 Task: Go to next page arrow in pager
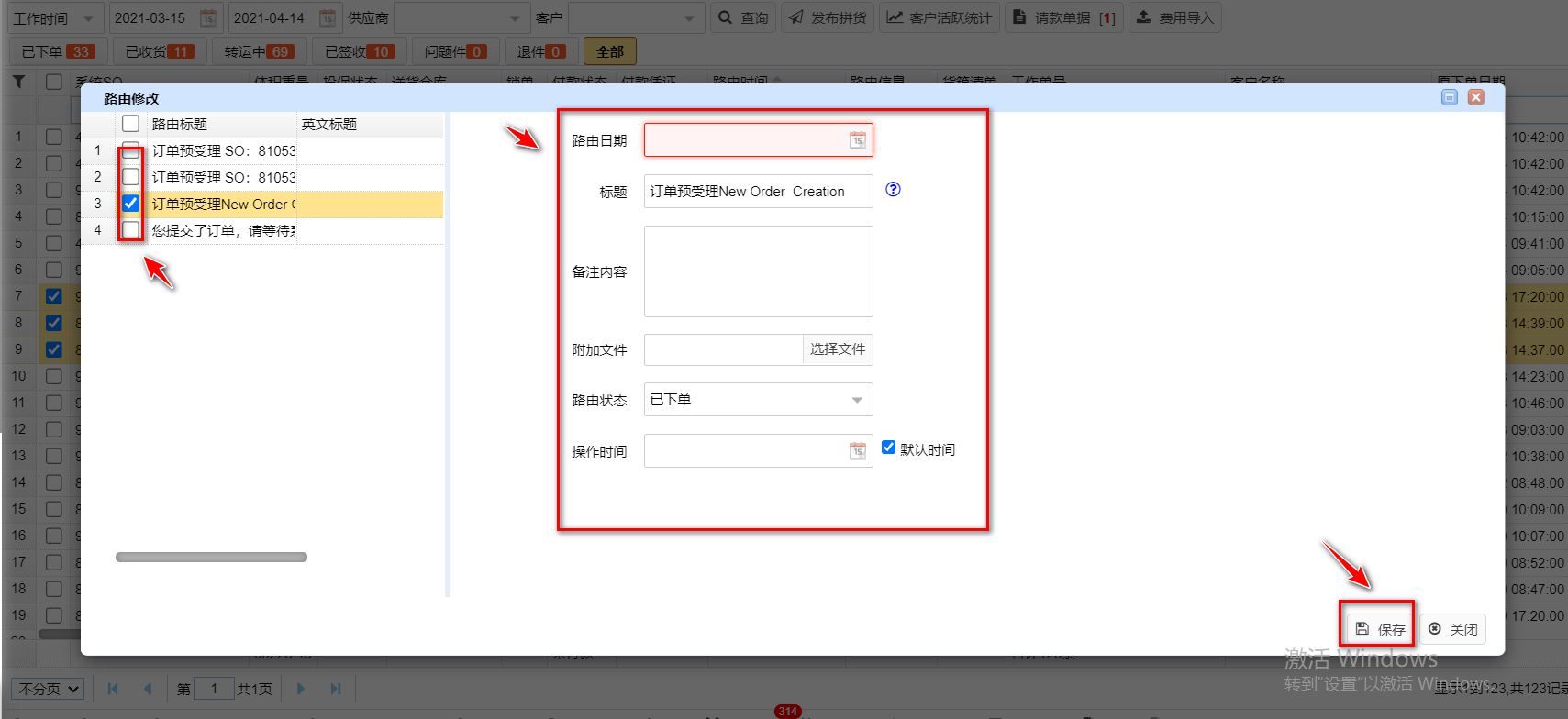tap(300, 689)
